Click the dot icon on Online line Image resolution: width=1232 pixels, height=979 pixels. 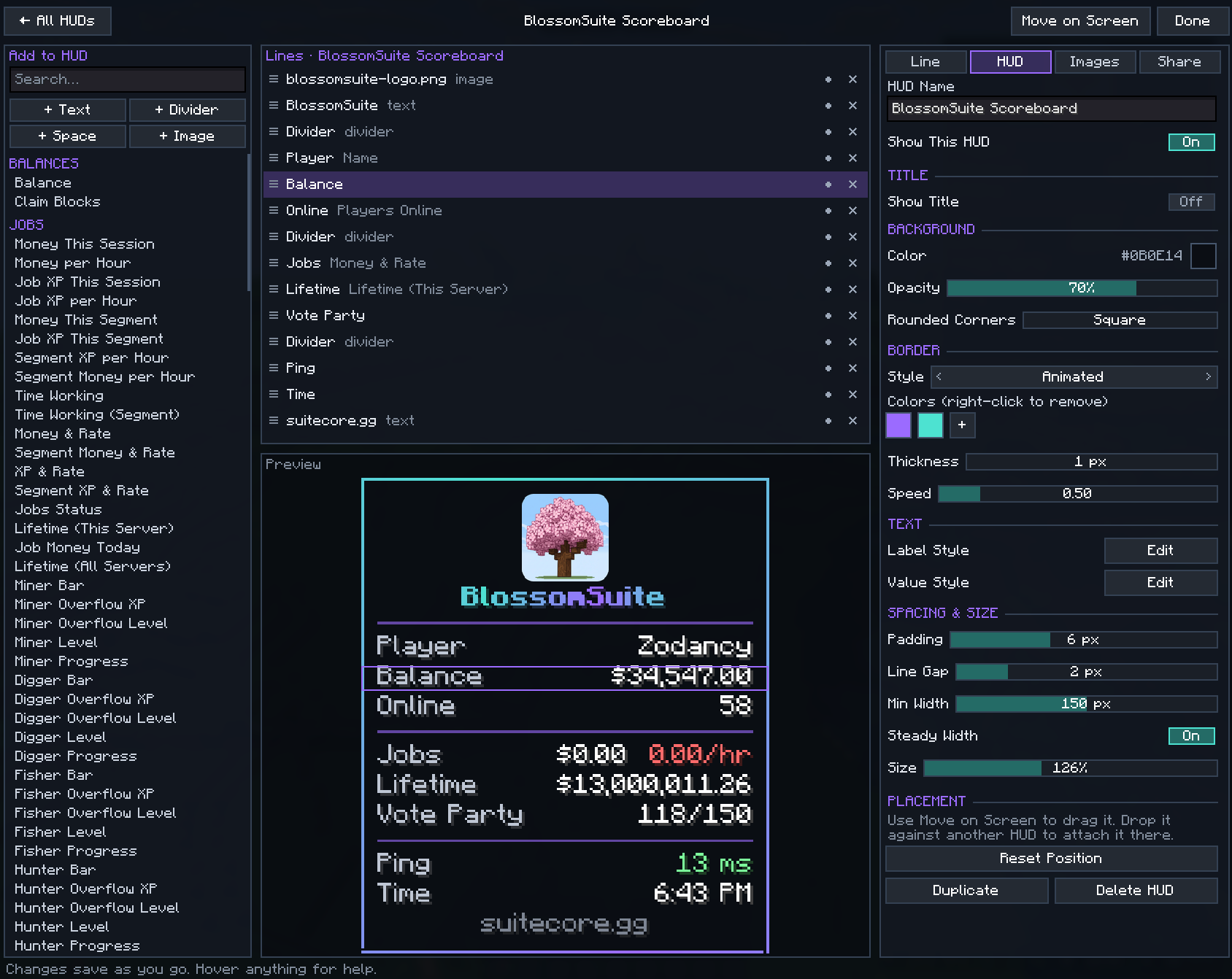click(828, 211)
